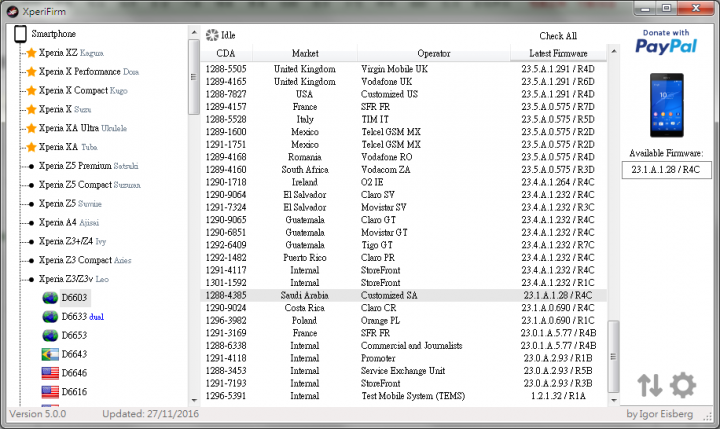720x429 pixels.
Task: Expand the Xperia Z3+/Z4 Ivy node
Action: tap(31, 241)
